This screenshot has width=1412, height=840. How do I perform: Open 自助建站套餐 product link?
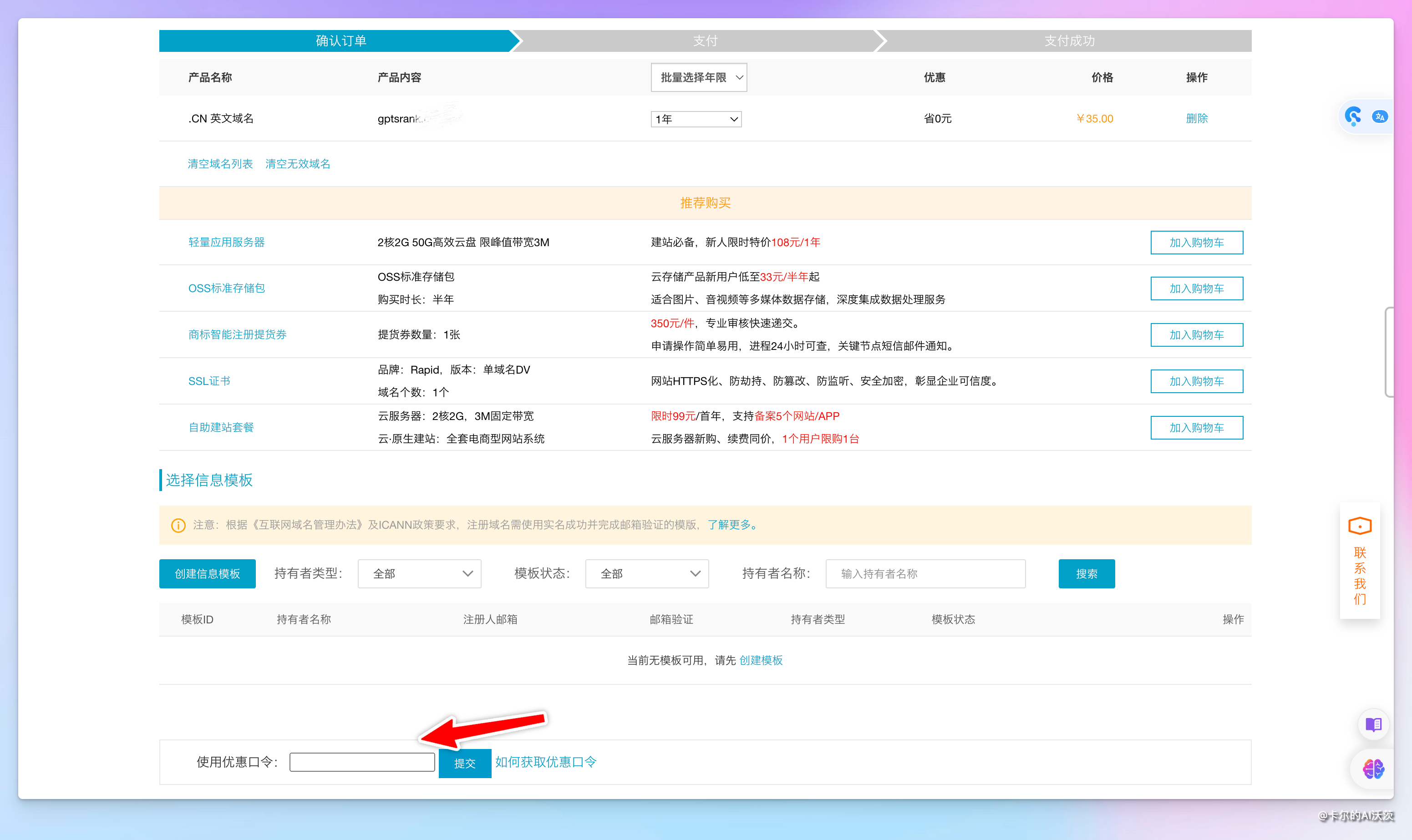(x=221, y=427)
